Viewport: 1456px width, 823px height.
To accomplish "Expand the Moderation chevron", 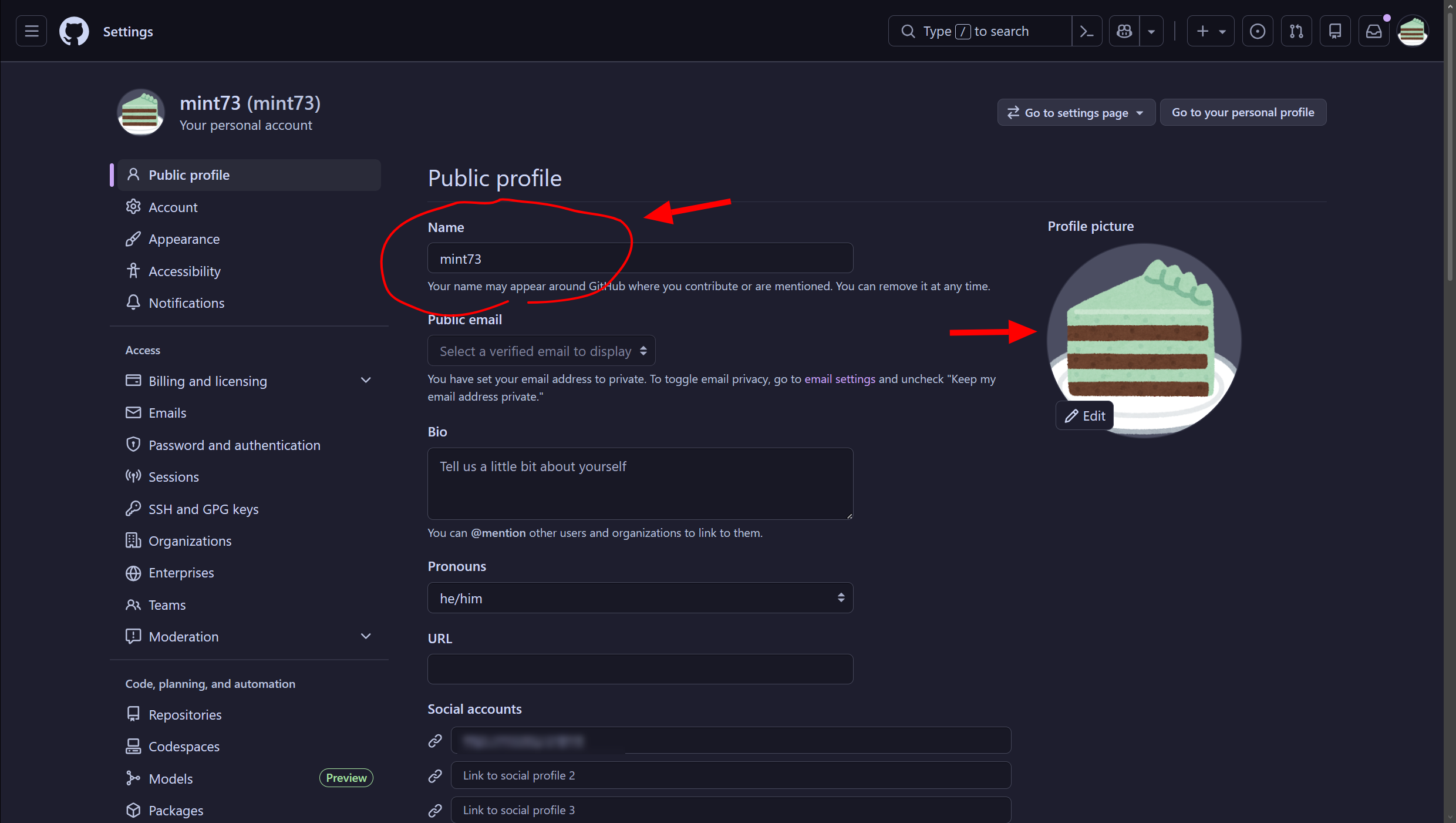I will [366, 636].
